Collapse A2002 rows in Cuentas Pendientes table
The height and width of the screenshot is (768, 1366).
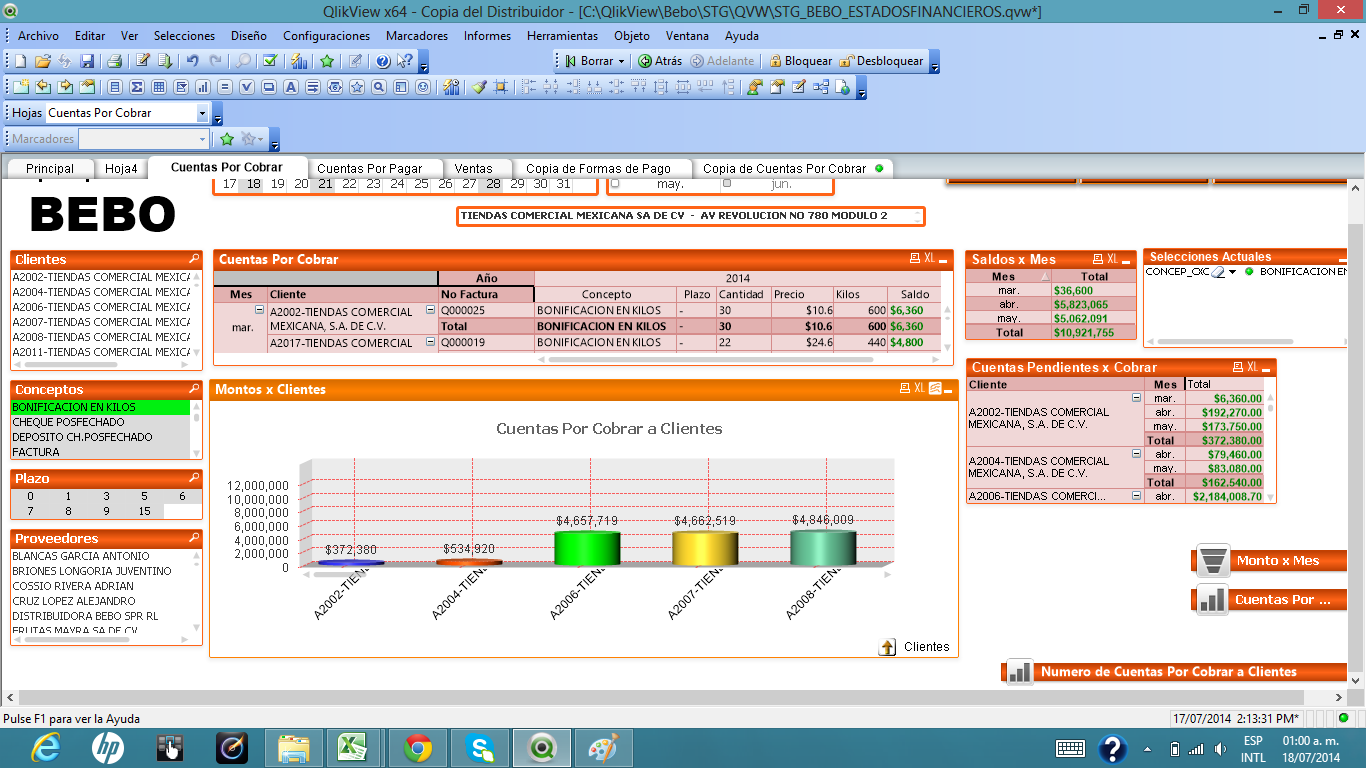(1136, 398)
